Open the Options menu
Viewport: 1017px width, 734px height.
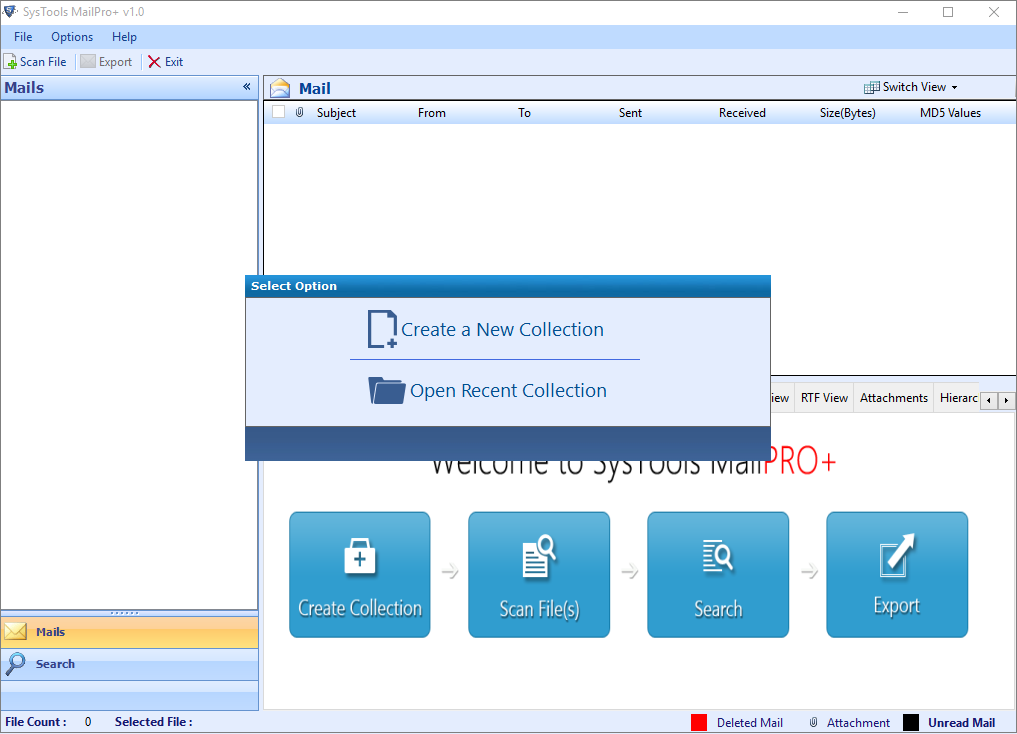[x=72, y=37]
